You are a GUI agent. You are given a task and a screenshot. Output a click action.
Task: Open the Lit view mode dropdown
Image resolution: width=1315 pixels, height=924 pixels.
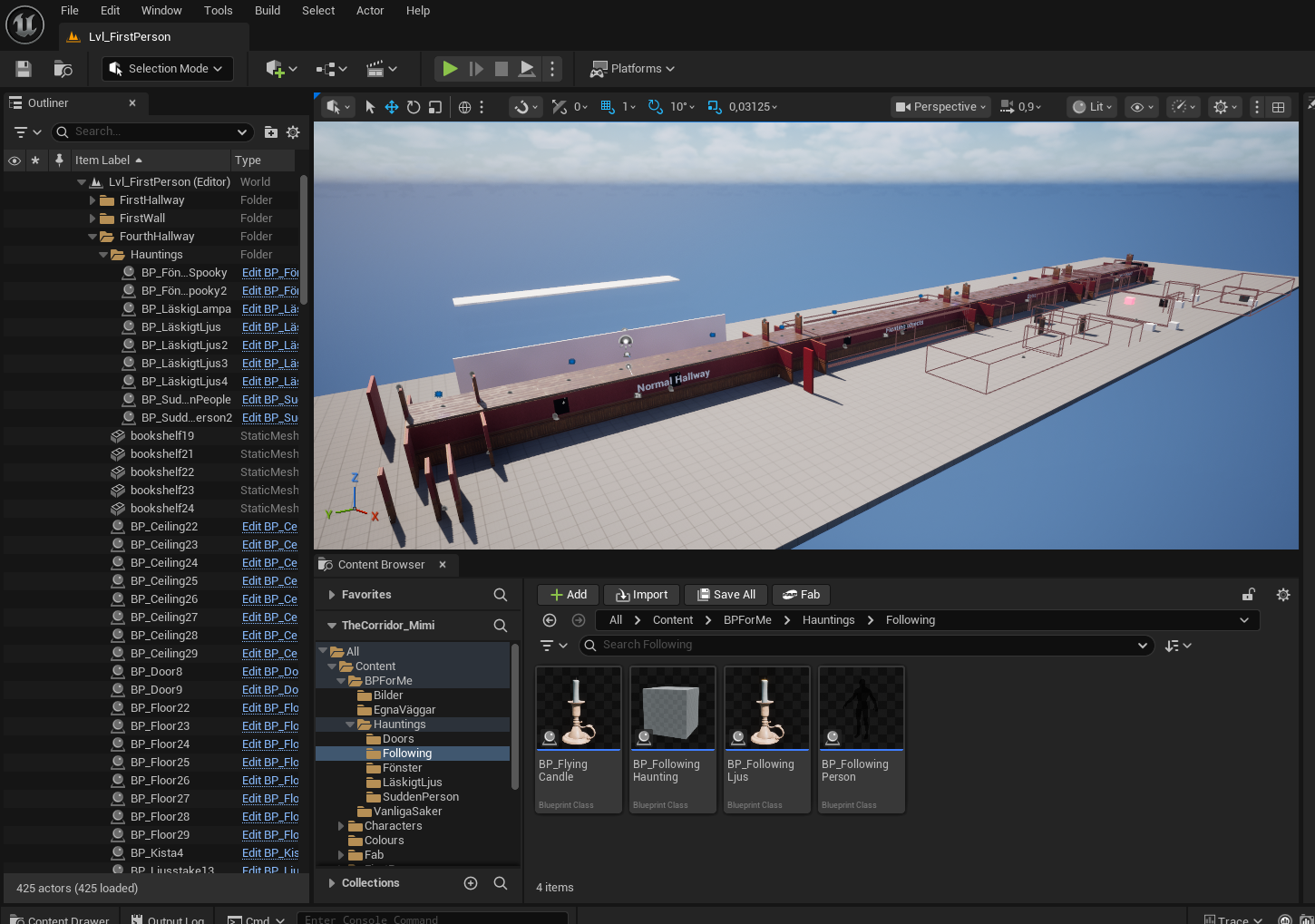(1092, 107)
